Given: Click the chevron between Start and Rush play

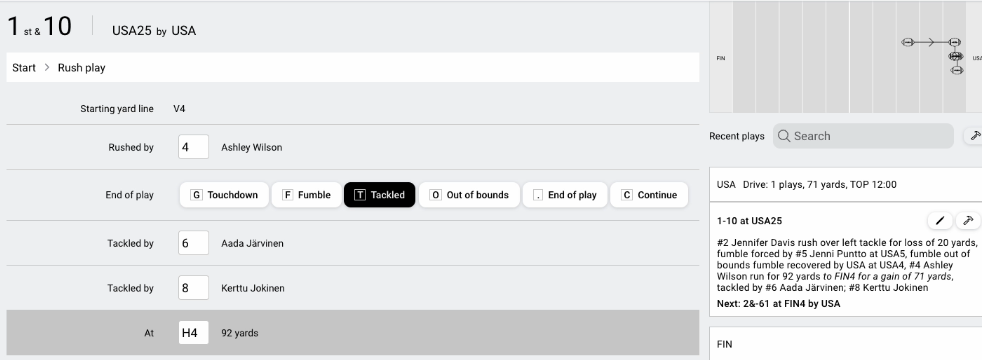Looking at the screenshot, I should pyautogui.click(x=47, y=68).
